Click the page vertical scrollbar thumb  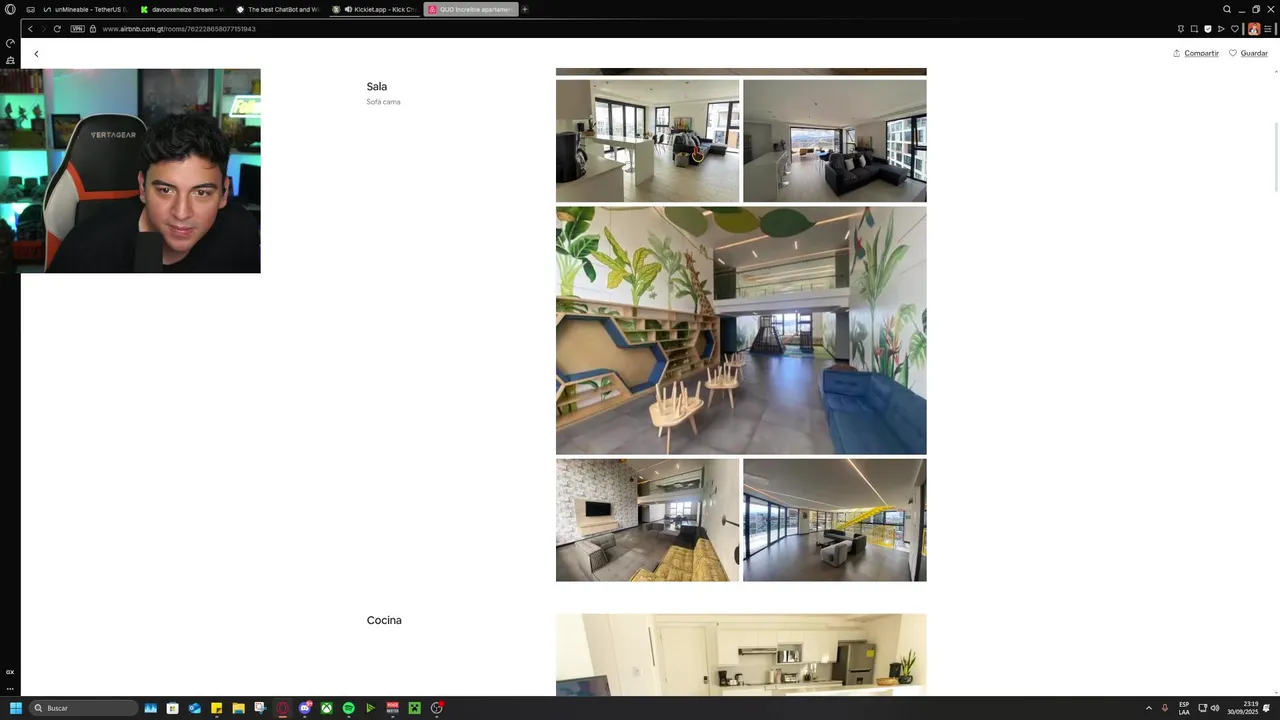click(1276, 155)
